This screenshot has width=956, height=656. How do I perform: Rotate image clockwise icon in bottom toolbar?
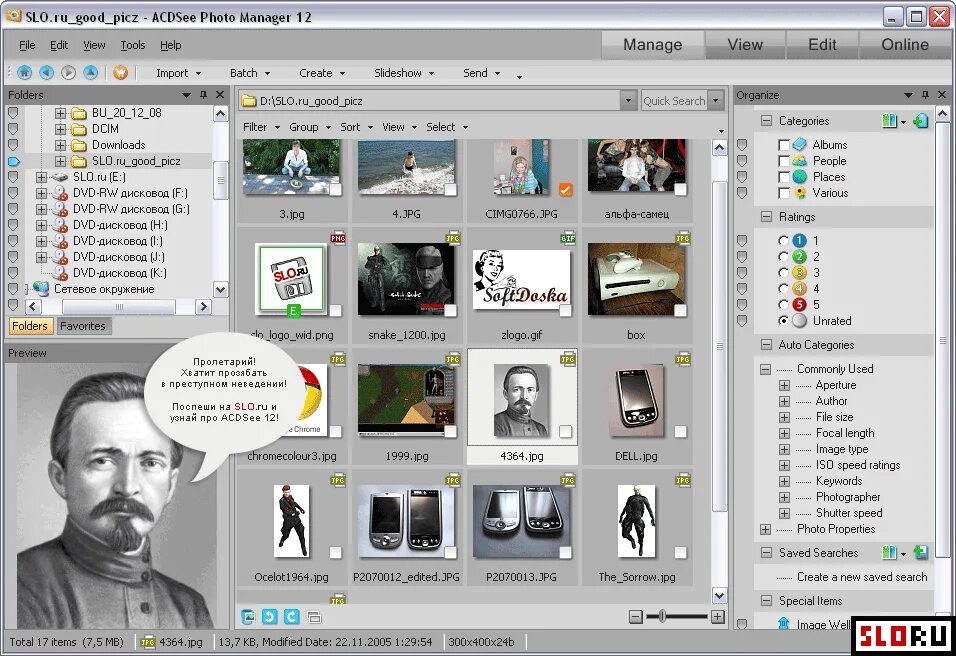(x=291, y=617)
